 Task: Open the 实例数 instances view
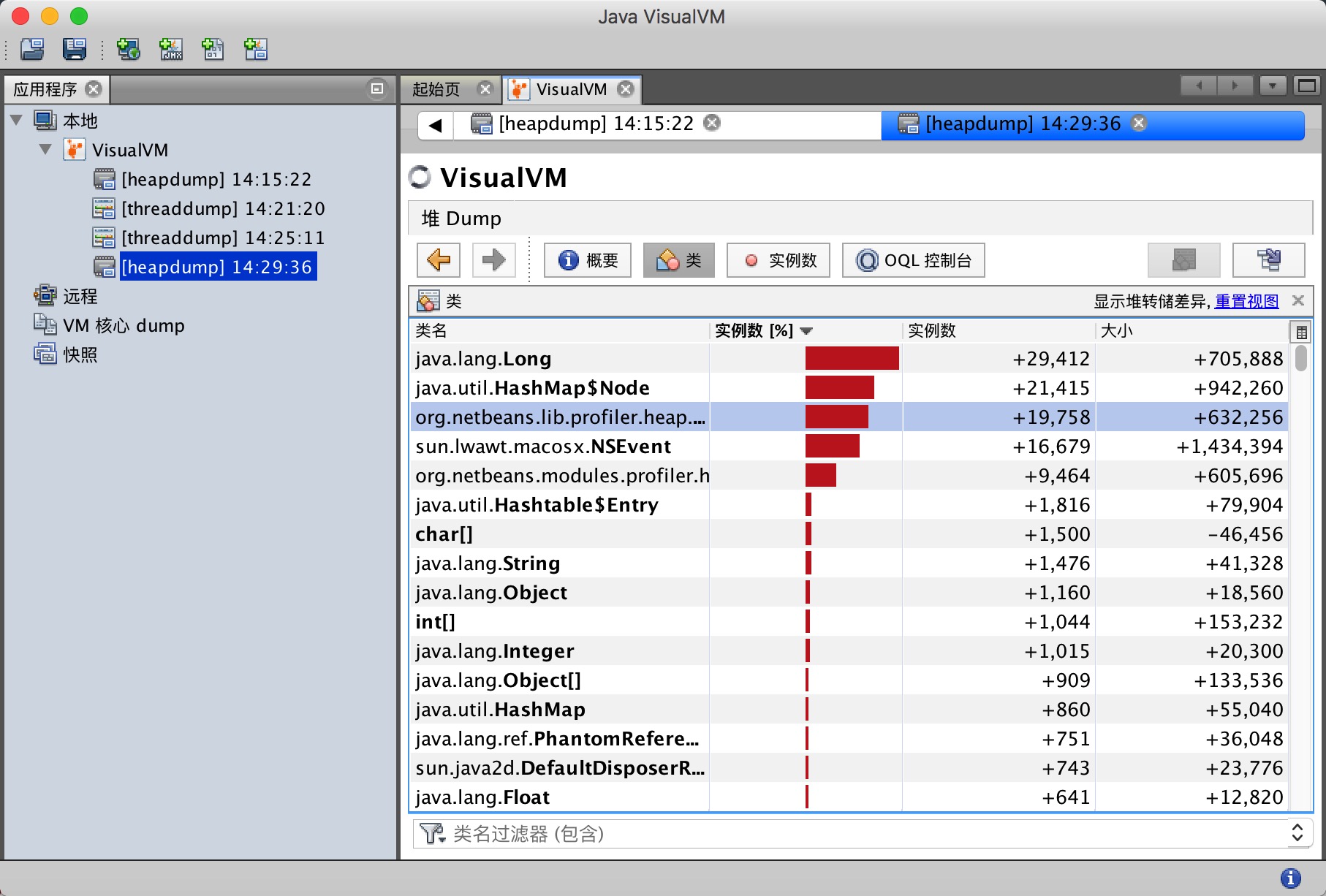click(778, 260)
